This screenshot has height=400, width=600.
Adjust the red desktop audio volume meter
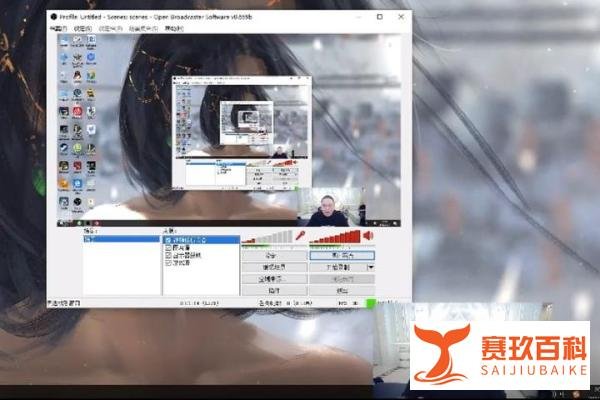pyautogui.click(x=335, y=237)
